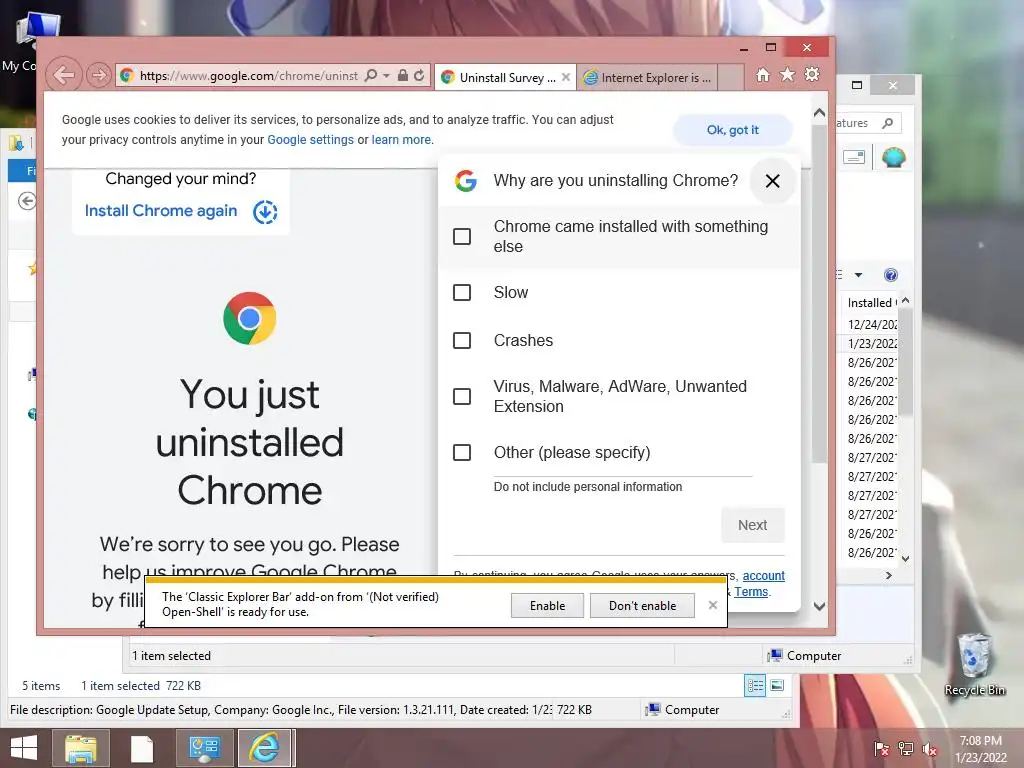Click Install Chrome again link
Screen dimensions: 1024x768
(161, 211)
